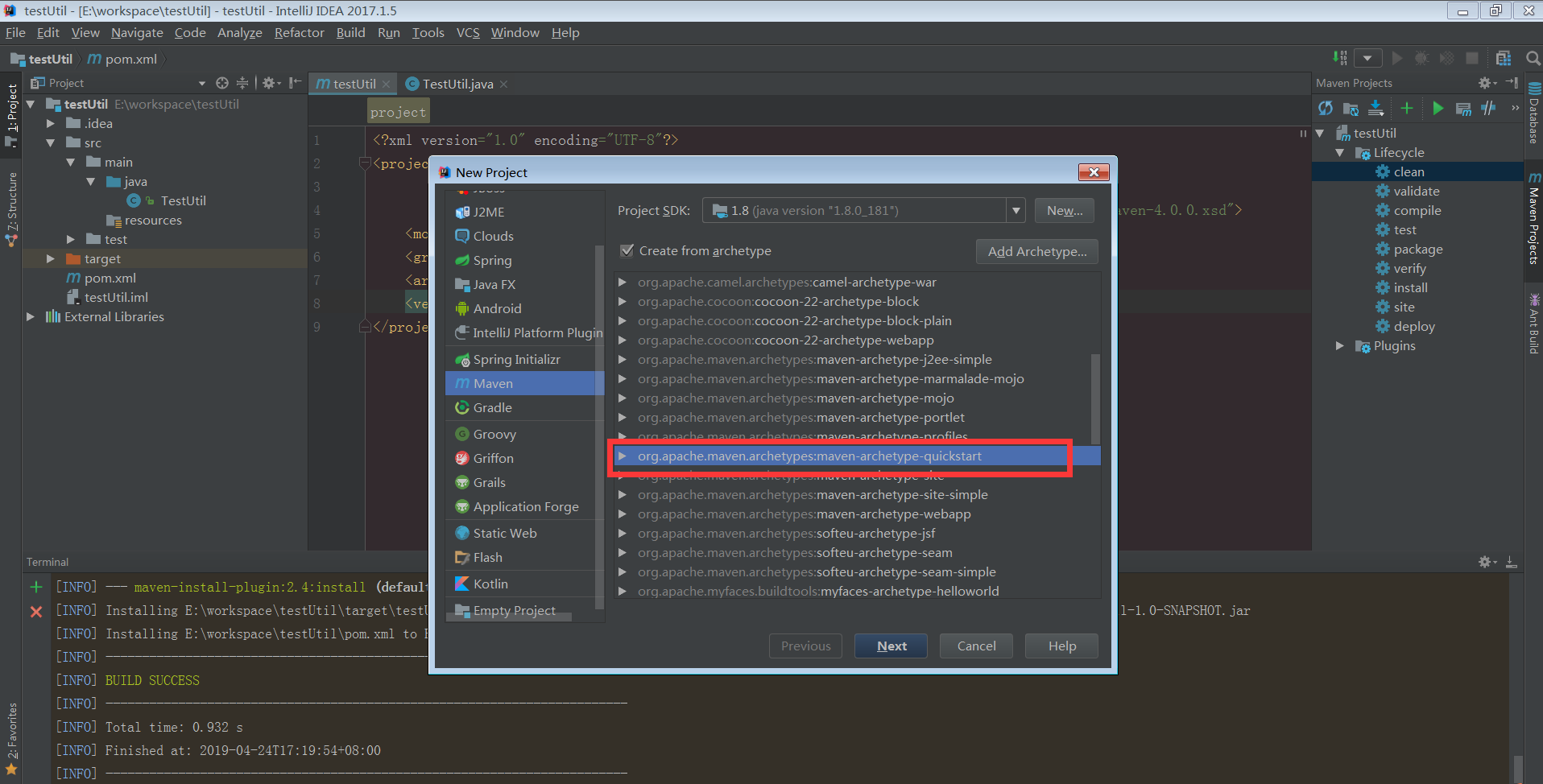Image resolution: width=1543 pixels, height=784 pixels.
Task: Open the VCS menu
Action: (467, 33)
